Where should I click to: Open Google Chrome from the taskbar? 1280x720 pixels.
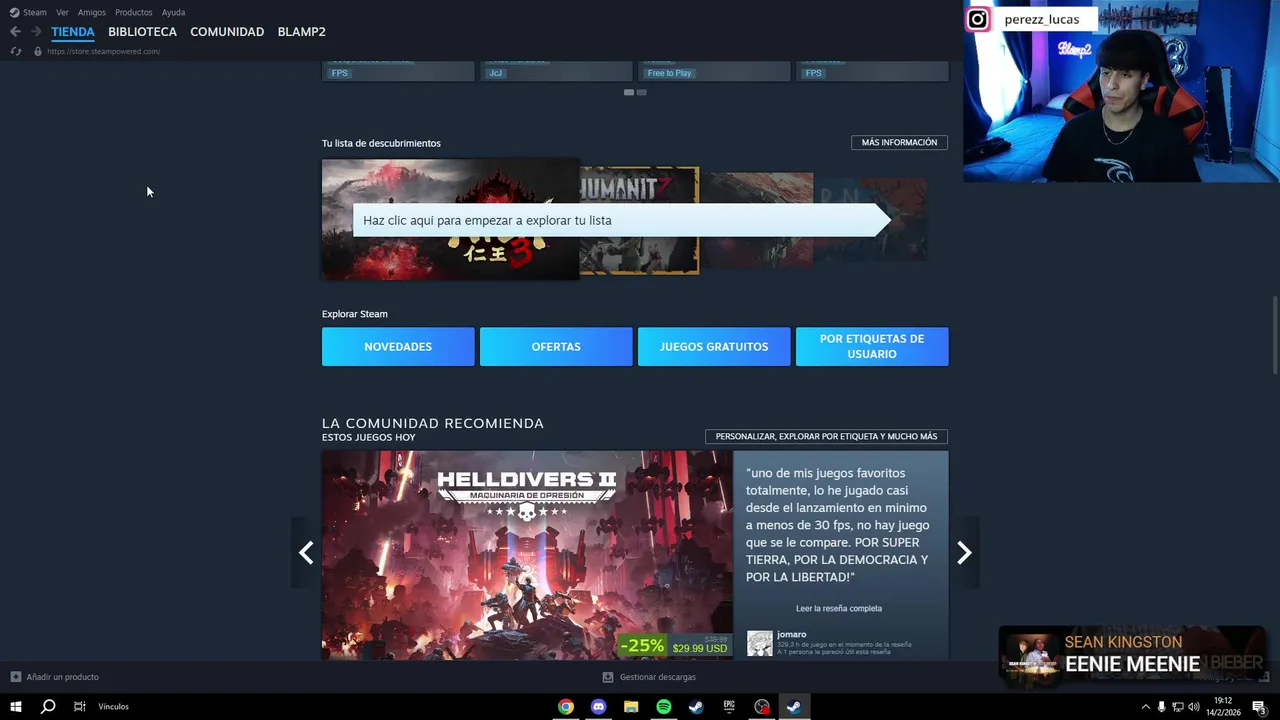coord(566,707)
